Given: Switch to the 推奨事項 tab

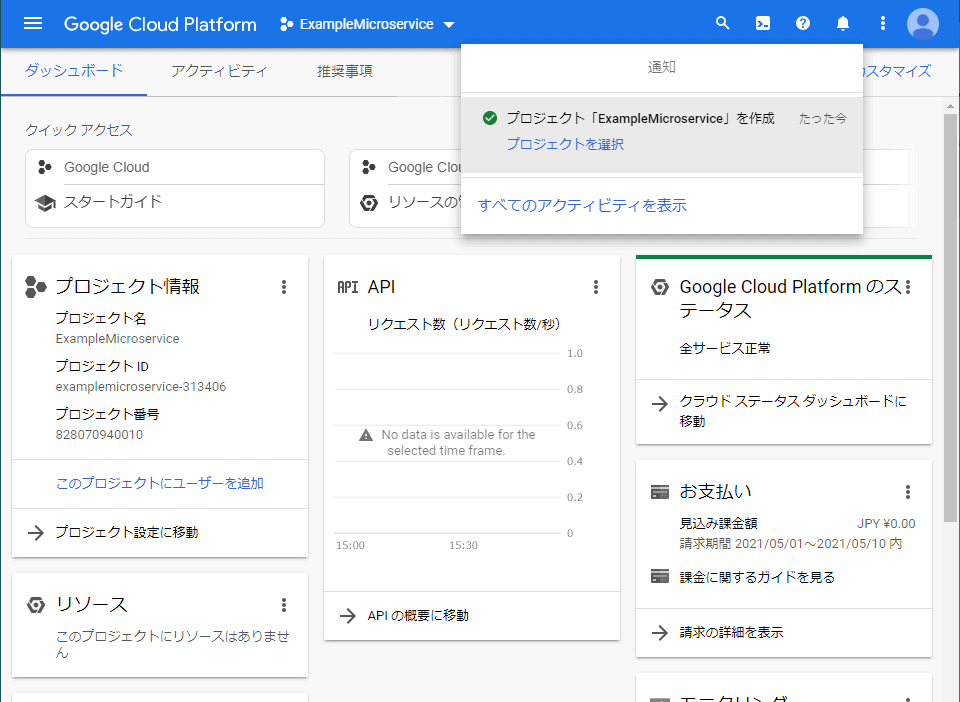Looking at the screenshot, I should [x=345, y=71].
